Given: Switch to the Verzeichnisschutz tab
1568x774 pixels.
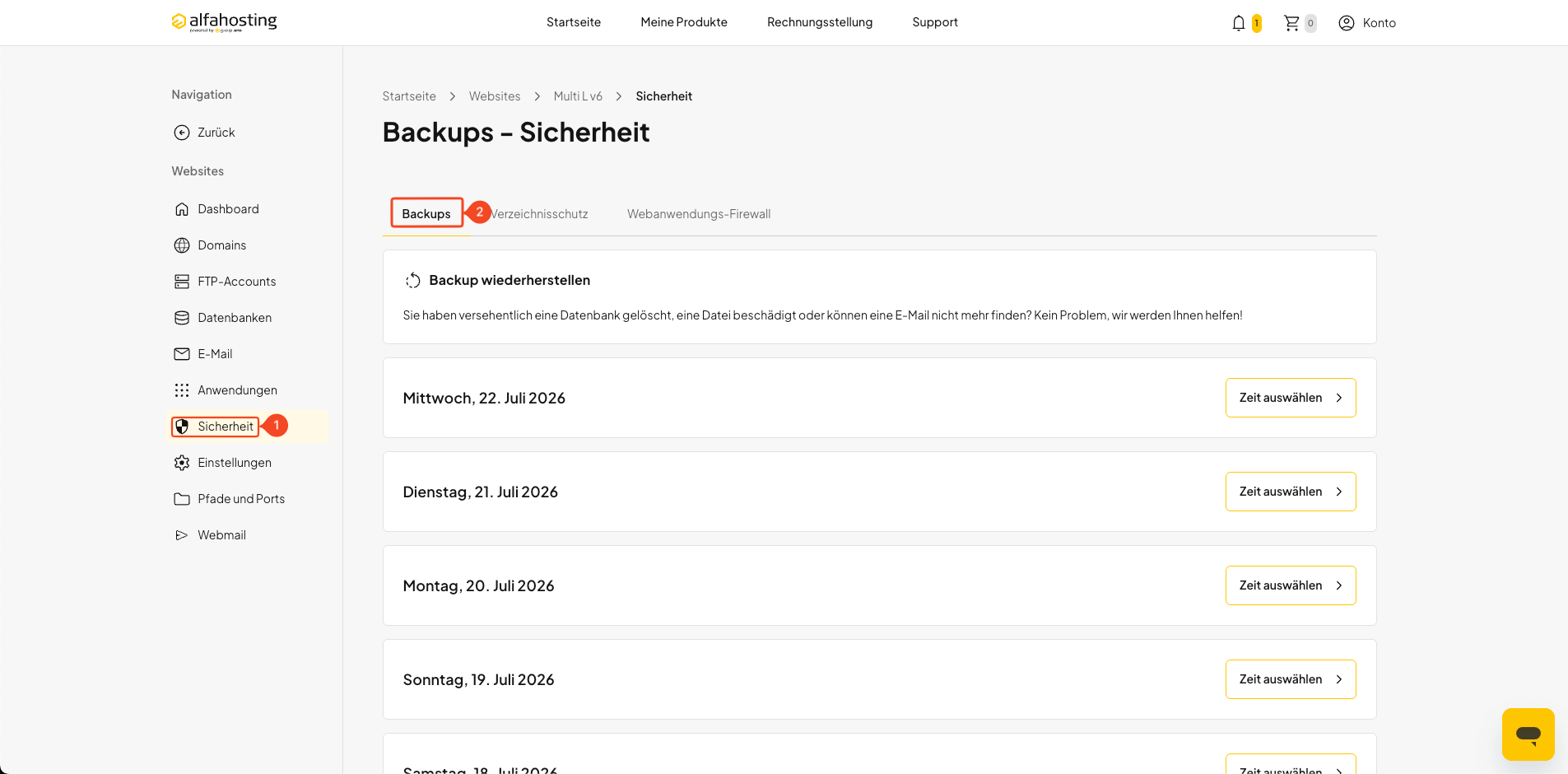Looking at the screenshot, I should (539, 214).
